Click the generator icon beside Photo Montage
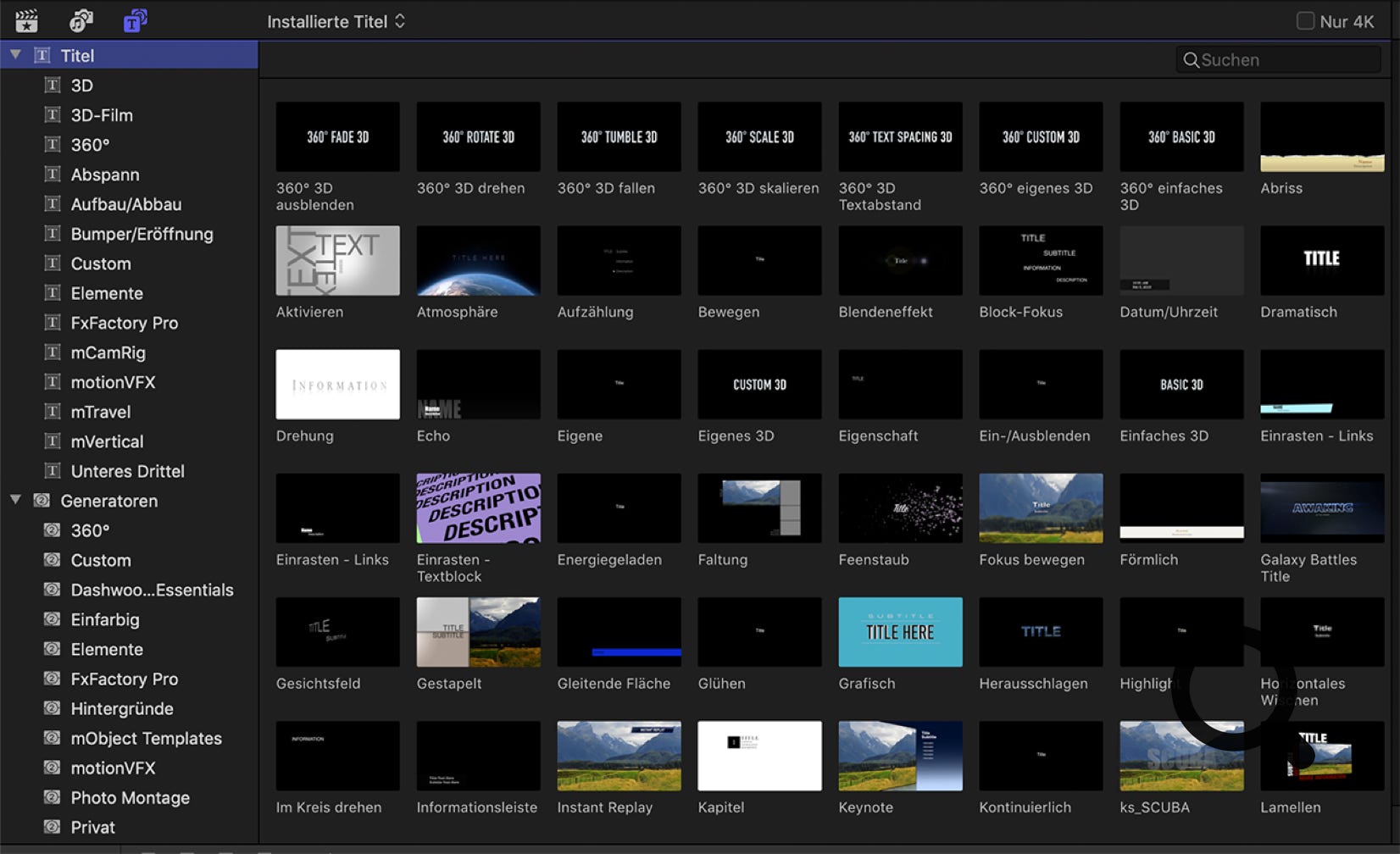The width and height of the screenshot is (1400, 854). pyautogui.click(x=53, y=797)
